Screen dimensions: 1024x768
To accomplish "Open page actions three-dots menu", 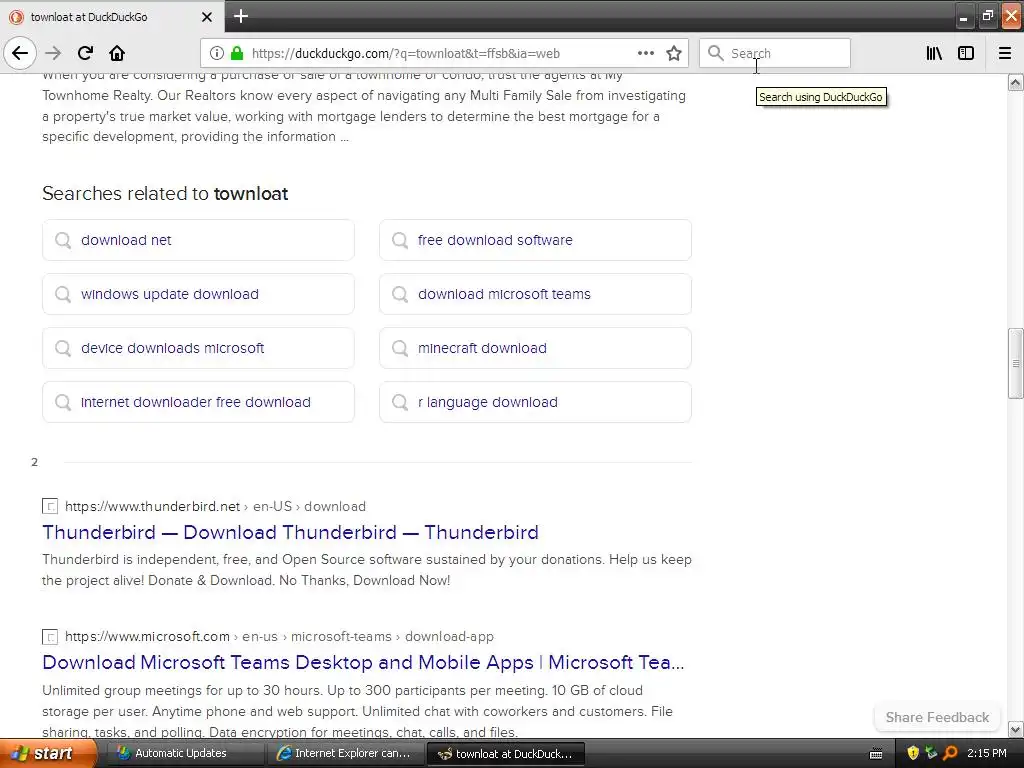I will click(x=645, y=53).
